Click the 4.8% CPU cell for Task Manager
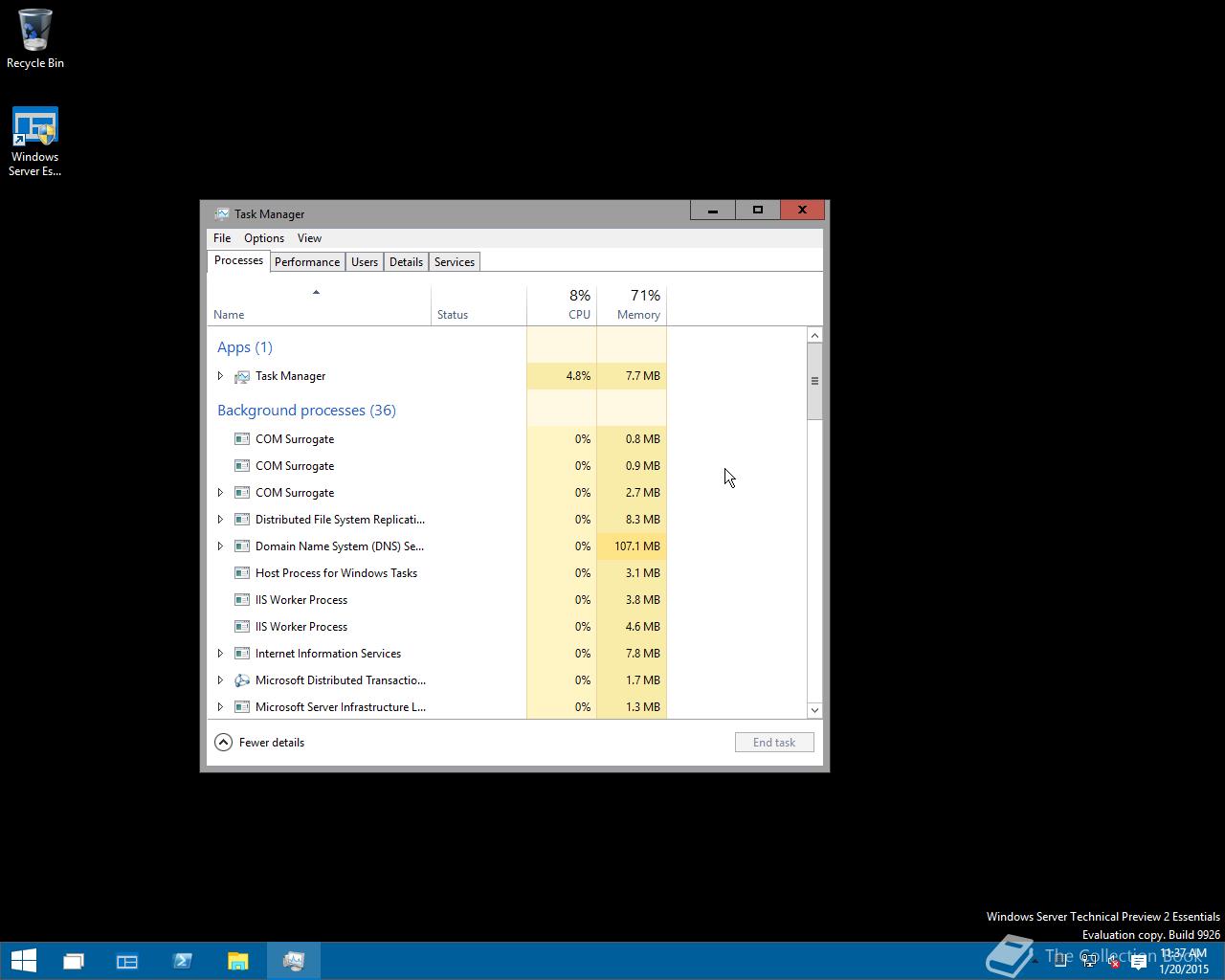This screenshot has width=1225, height=980. [562, 376]
